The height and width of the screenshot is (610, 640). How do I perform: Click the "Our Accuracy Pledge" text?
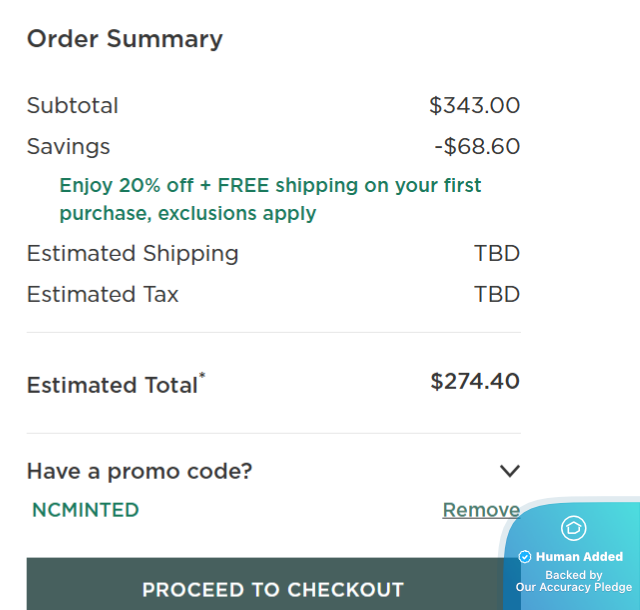tap(574, 588)
